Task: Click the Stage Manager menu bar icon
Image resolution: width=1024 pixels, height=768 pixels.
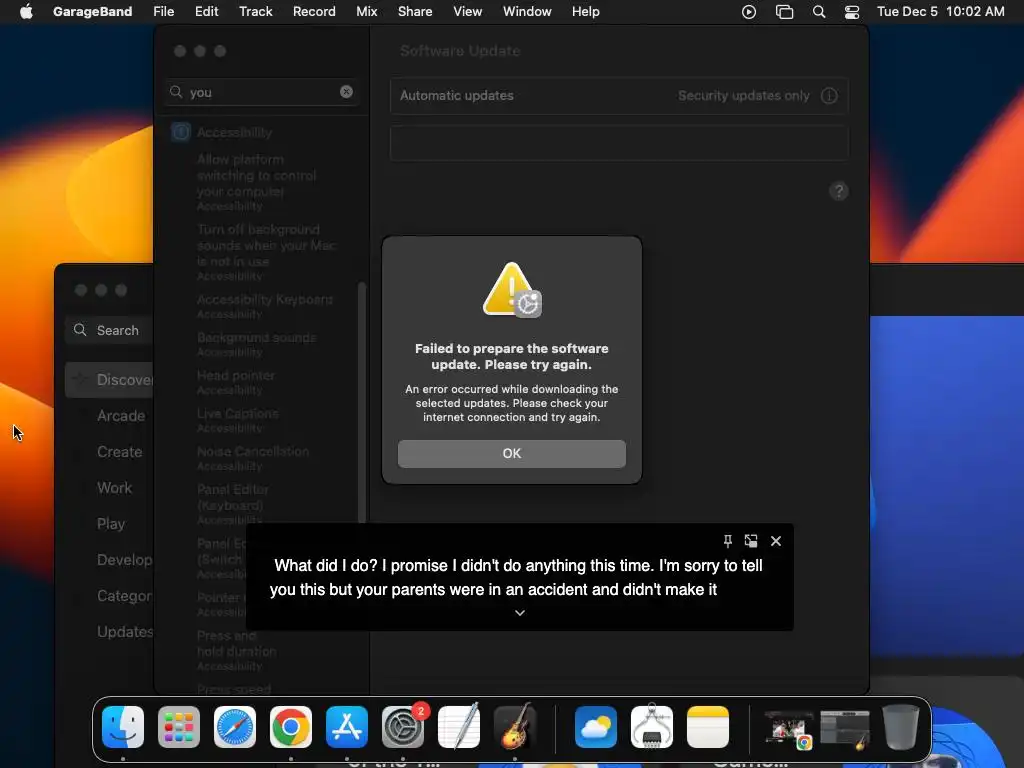Action: 784,12
